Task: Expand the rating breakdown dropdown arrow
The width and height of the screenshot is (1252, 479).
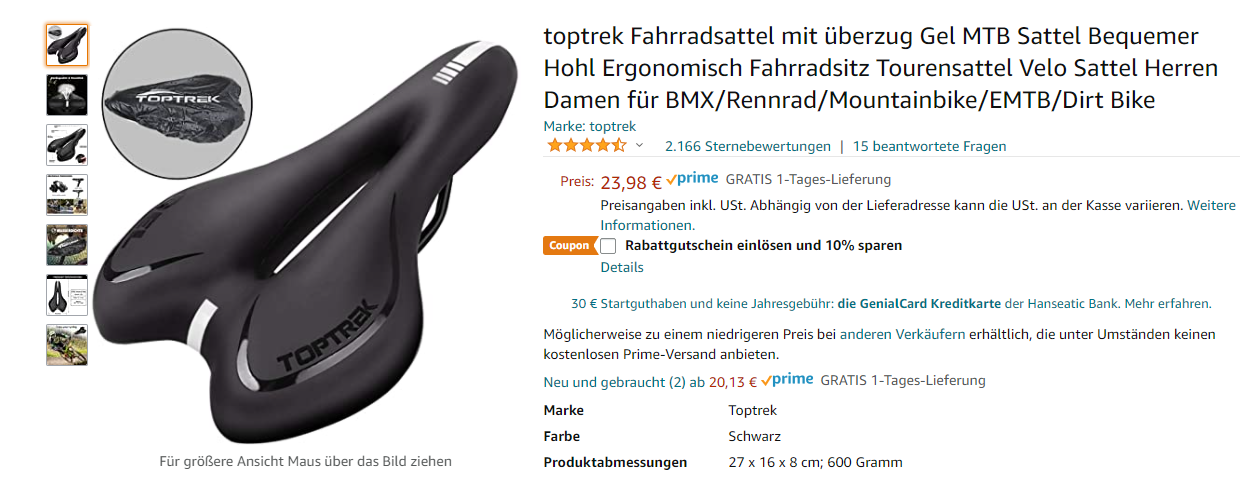Action: coord(640,146)
